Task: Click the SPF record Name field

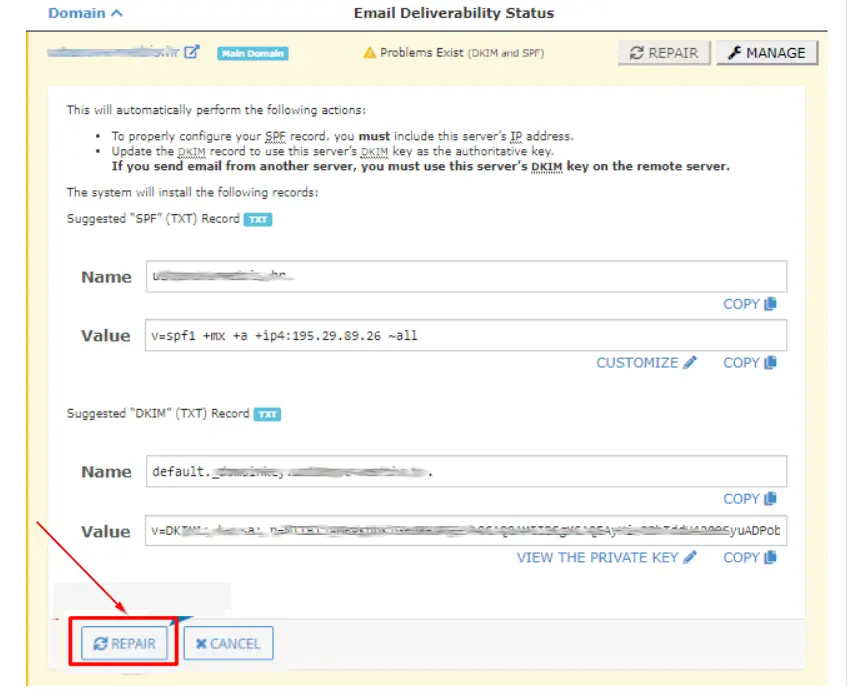Action: [x=466, y=277]
